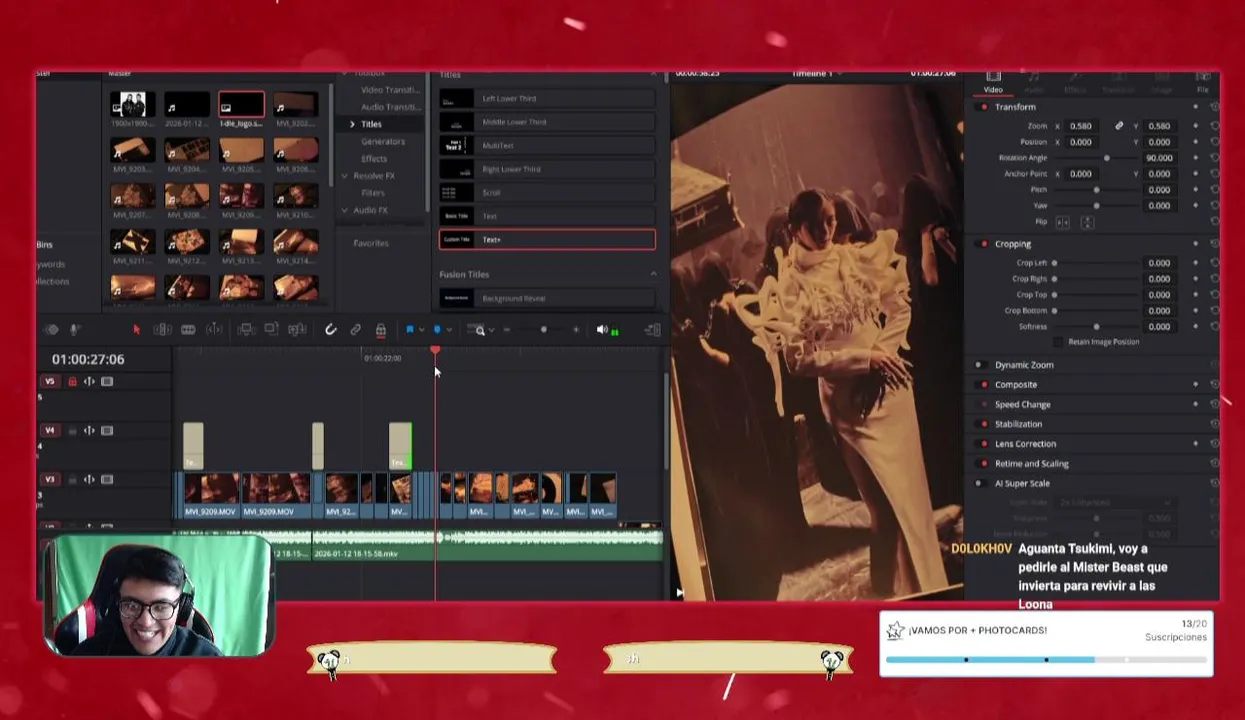Select Effects in the toolbox list
The height and width of the screenshot is (720, 1245).
tap(374, 159)
